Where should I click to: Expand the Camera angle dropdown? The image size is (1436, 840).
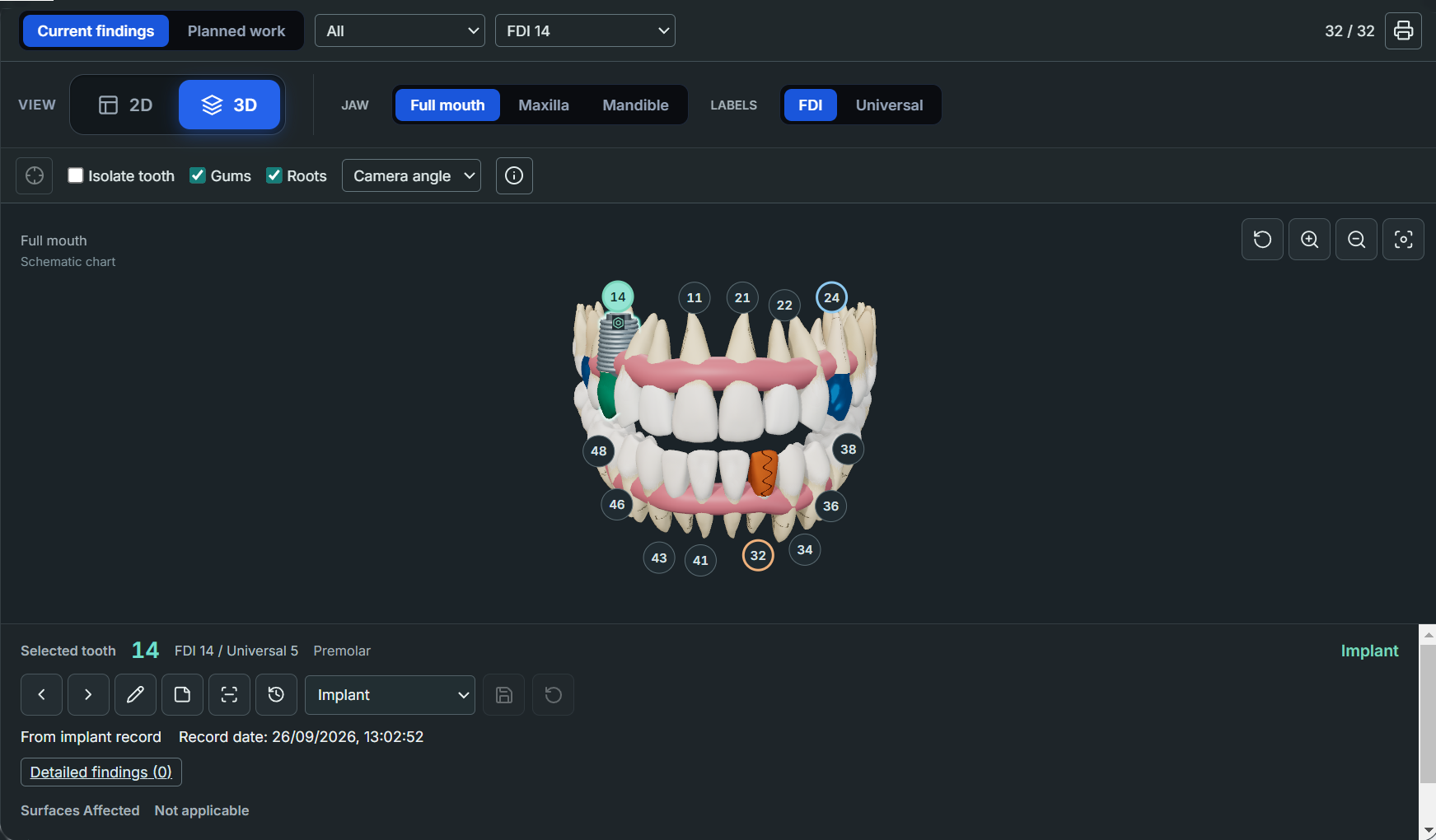click(411, 175)
